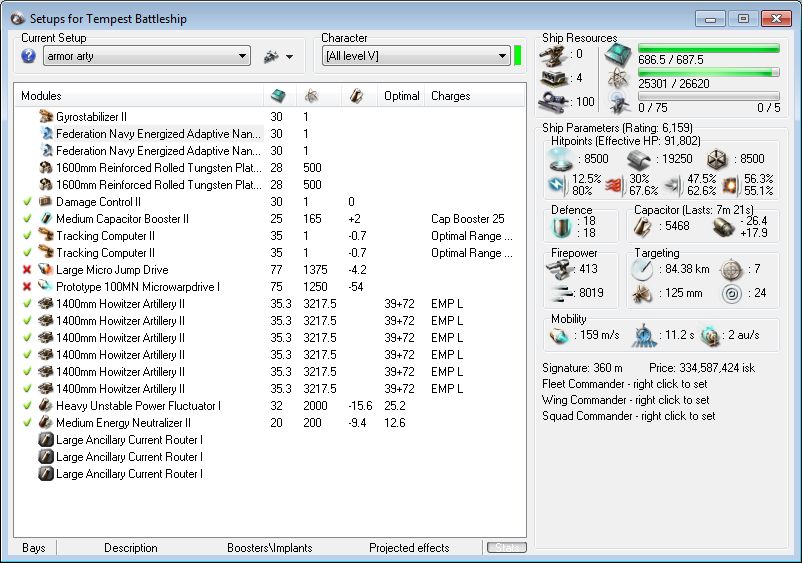Click Squad Commander - right click to set
The image size is (802, 563).
(629, 416)
